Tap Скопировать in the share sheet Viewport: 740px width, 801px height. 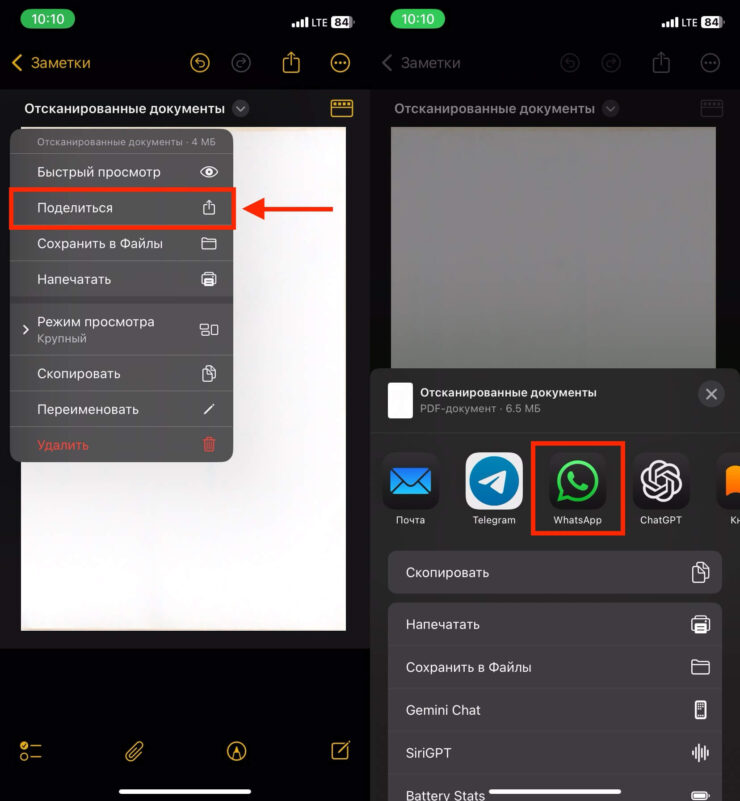tap(554, 573)
